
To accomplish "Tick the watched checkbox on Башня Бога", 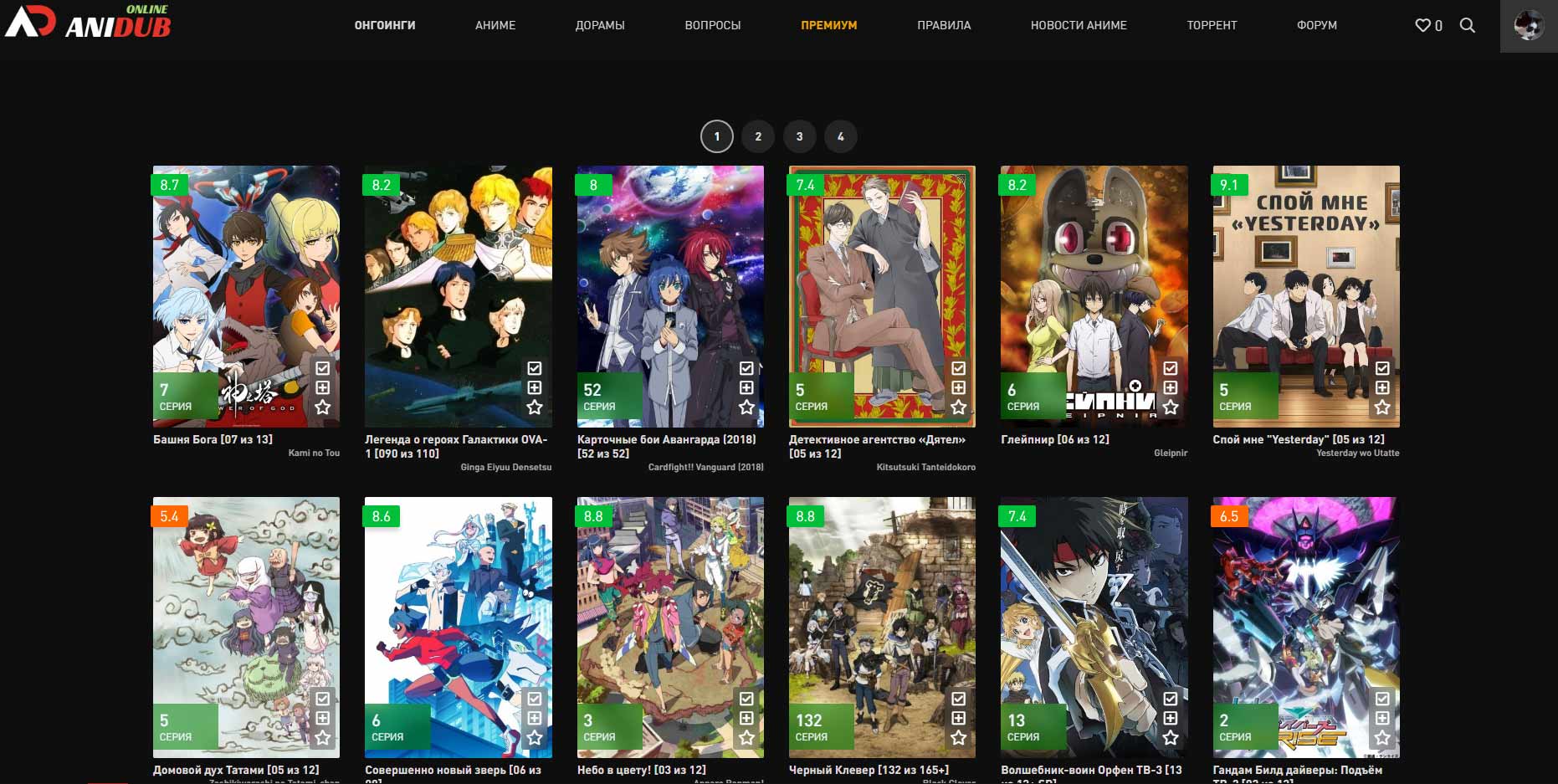I will pos(323,368).
